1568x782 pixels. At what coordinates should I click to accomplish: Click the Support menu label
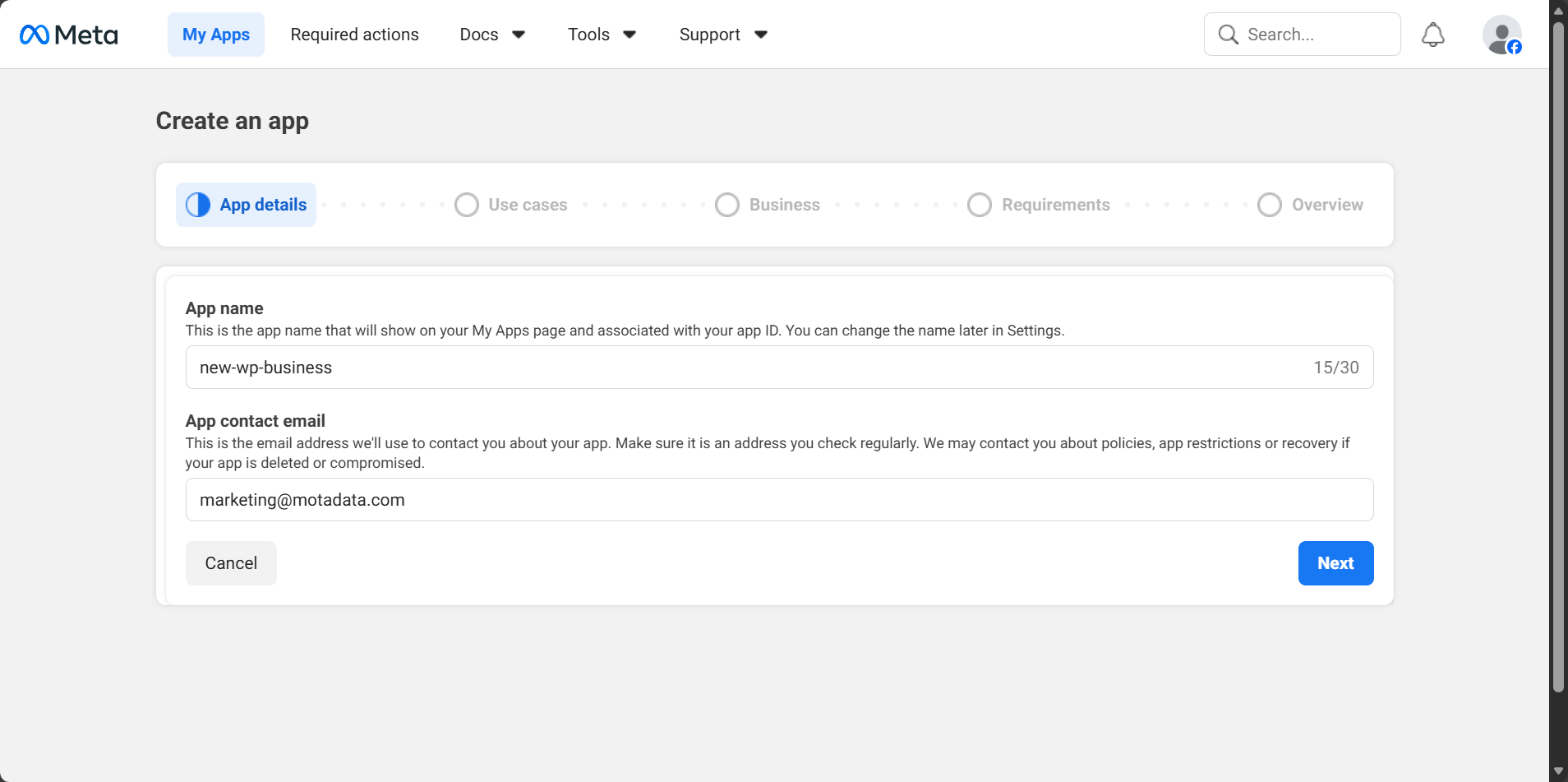click(710, 35)
